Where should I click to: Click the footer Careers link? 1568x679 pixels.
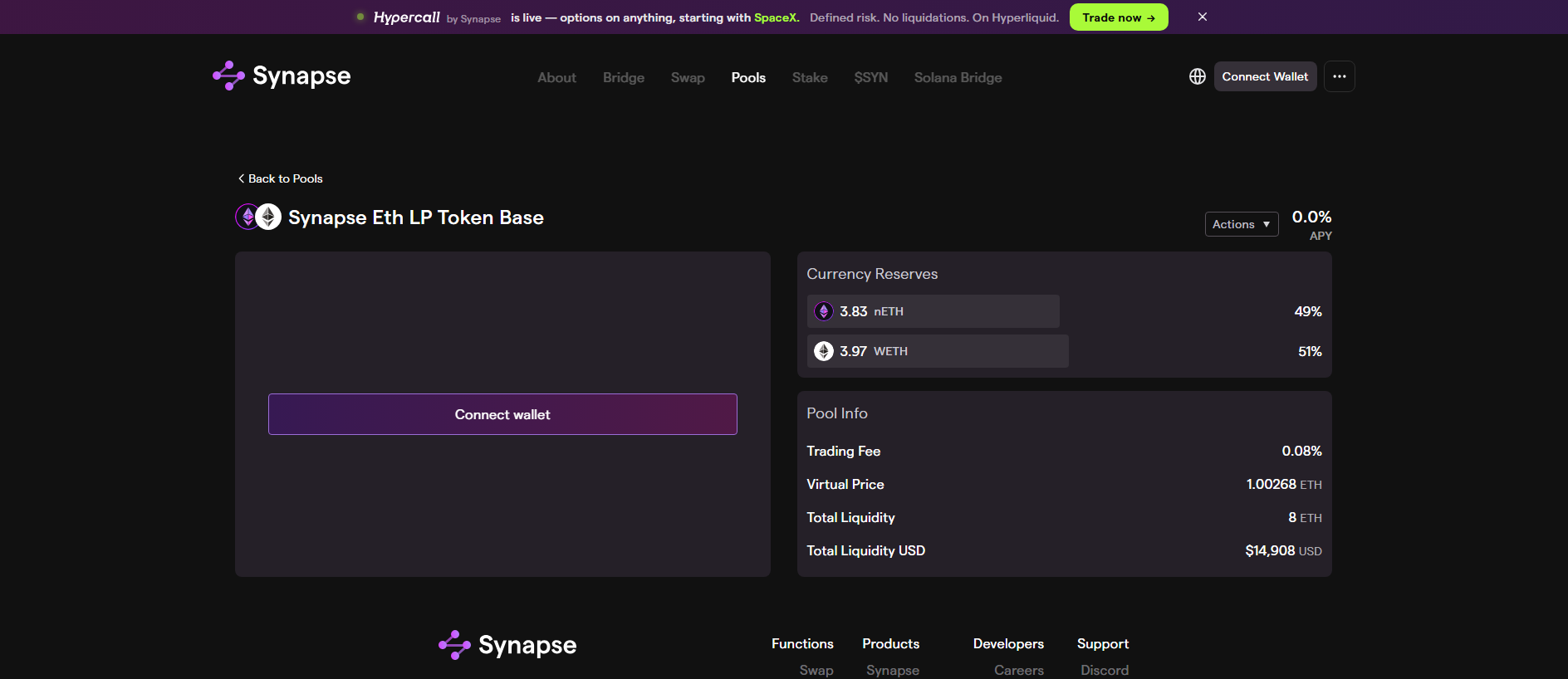[1018, 670]
